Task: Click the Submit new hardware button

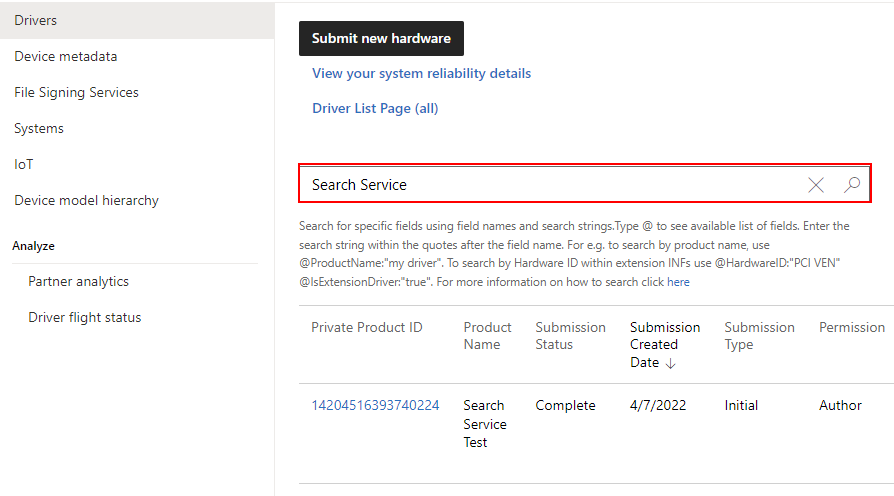Action: 381,38
